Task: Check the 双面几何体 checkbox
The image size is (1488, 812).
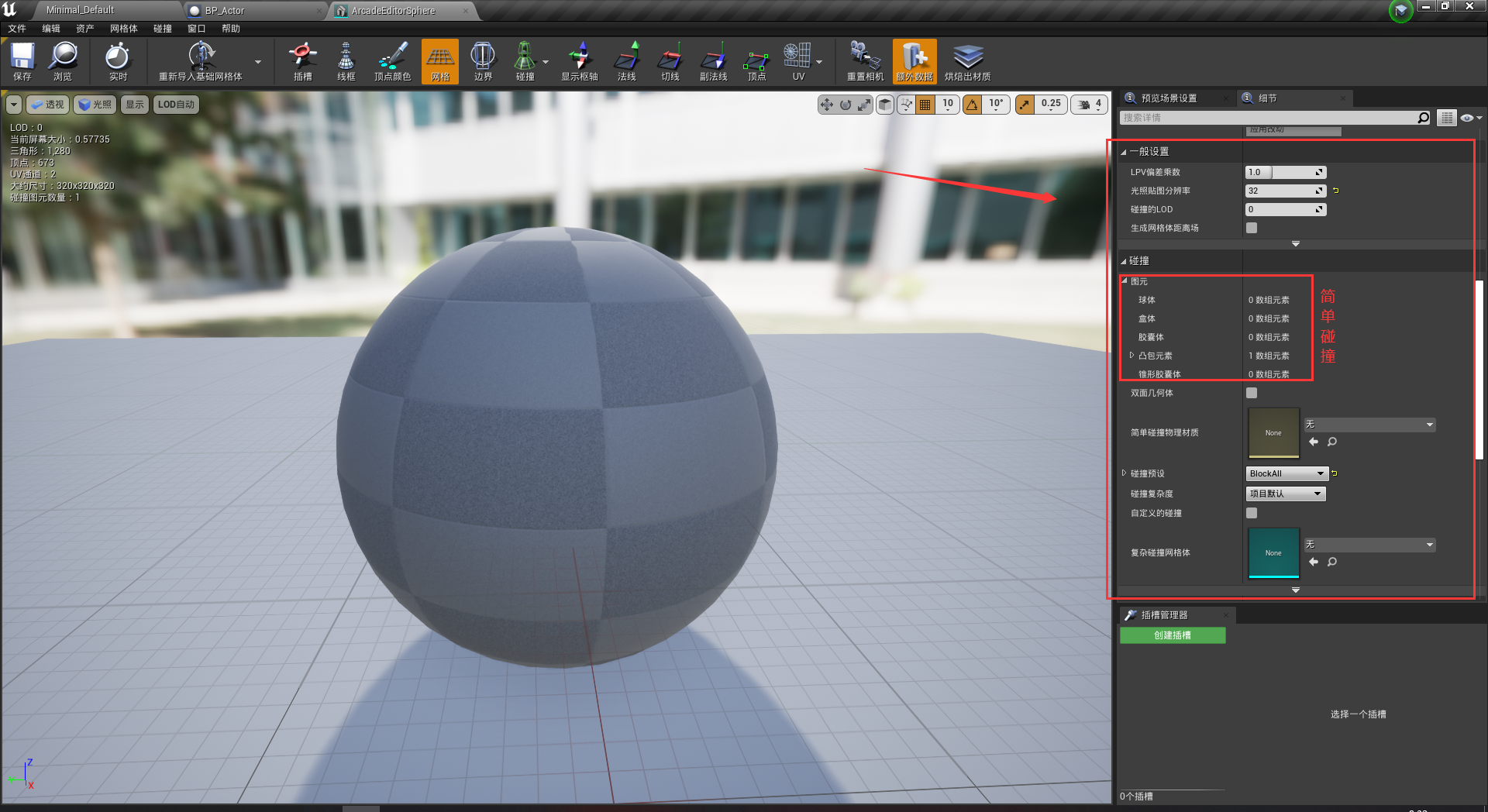Action: pyautogui.click(x=1252, y=393)
